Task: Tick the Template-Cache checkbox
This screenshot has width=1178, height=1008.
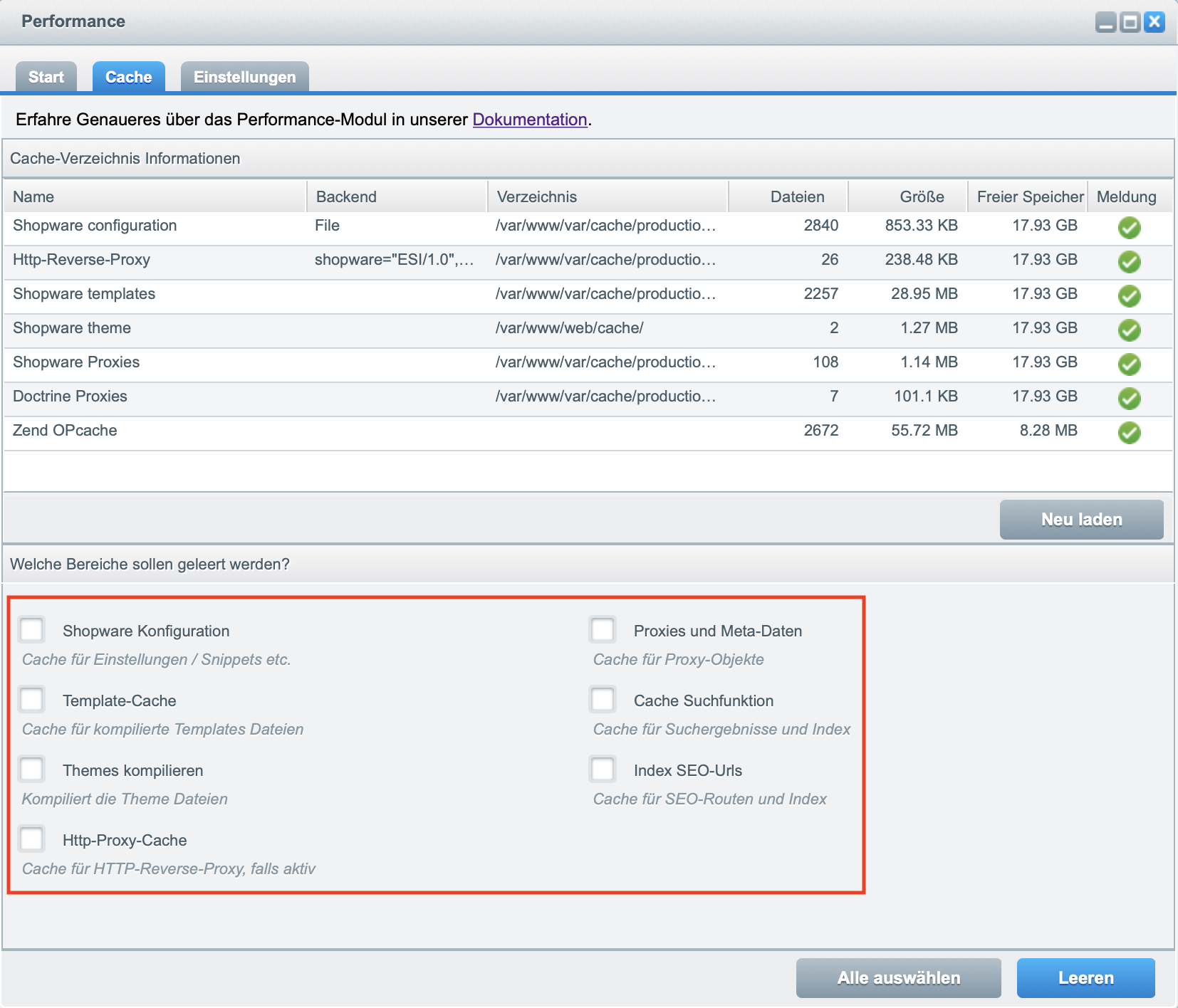Action: pyautogui.click(x=32, y=699)
